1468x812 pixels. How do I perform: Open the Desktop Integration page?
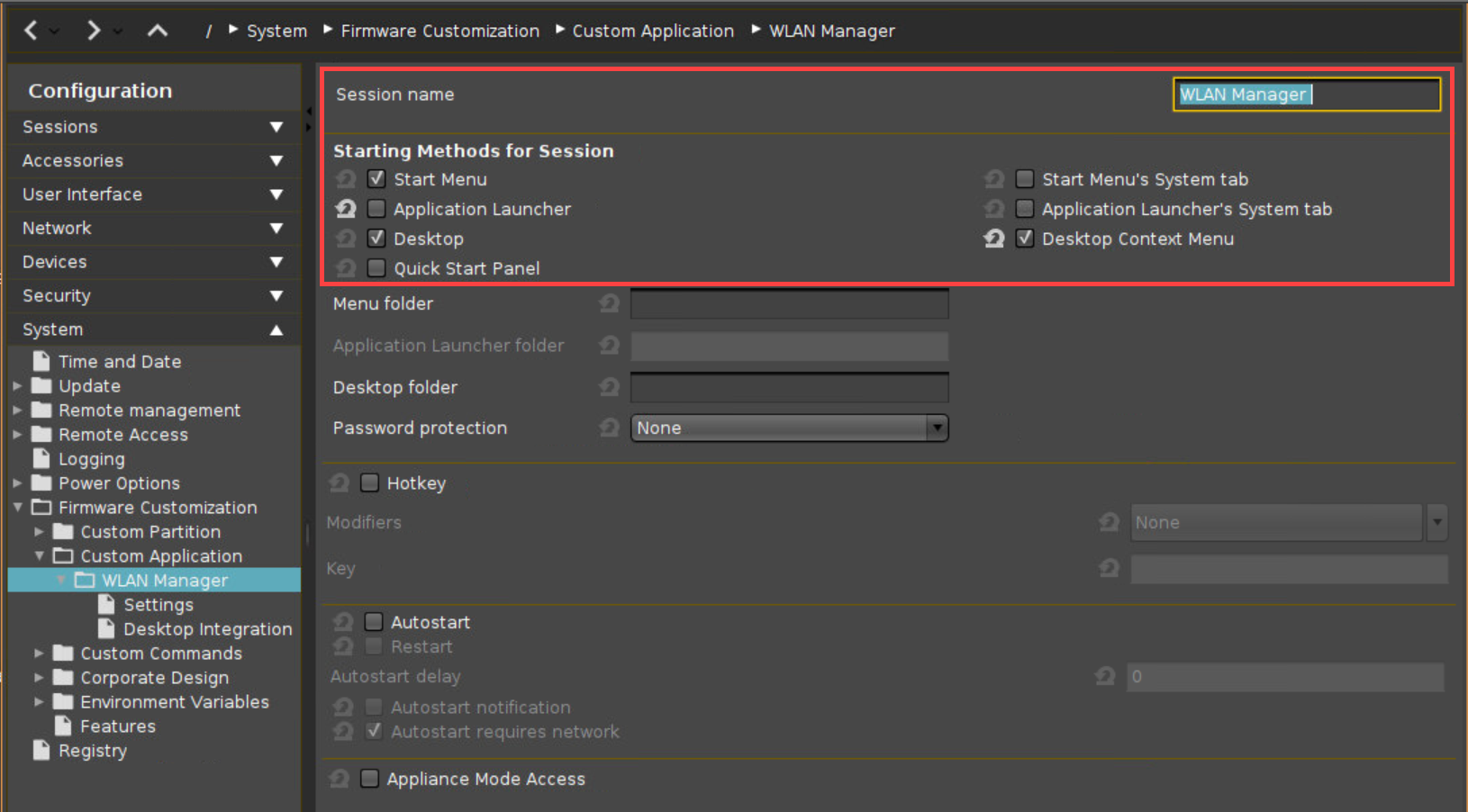point(207,628)
